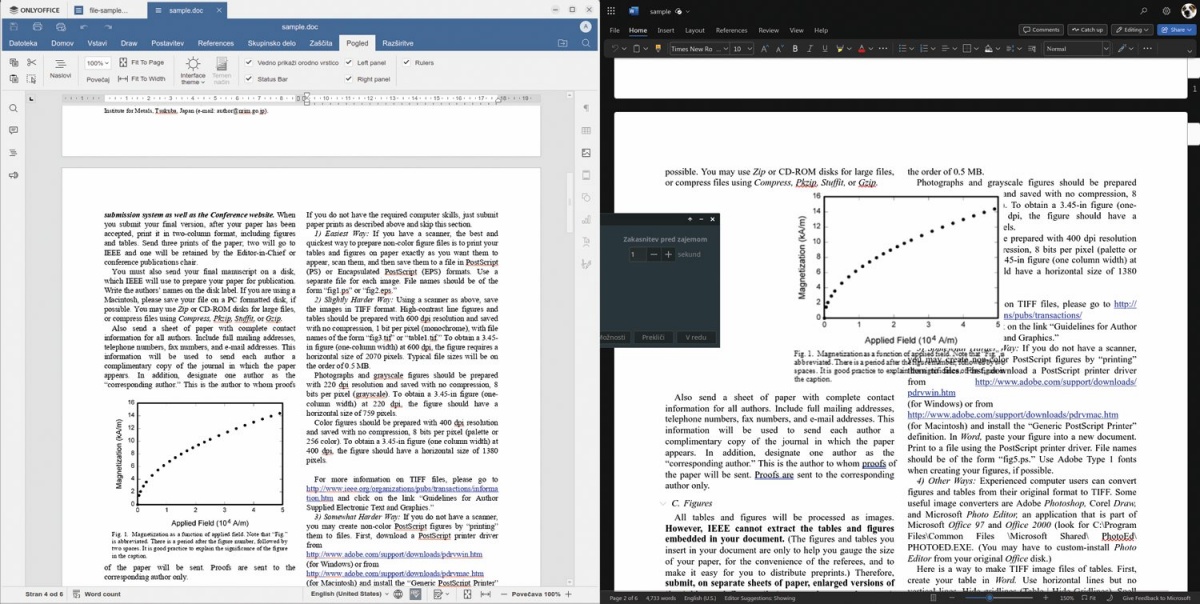The image size is (1200, 604).
Task: Click the plus stepper in delay dialog
Action: click(668, 255)
